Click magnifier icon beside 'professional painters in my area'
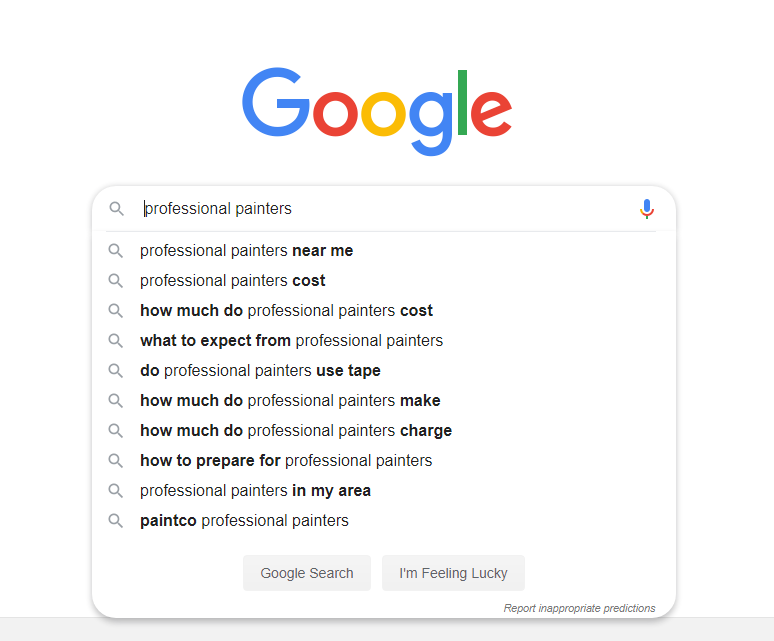 [116, 490]
